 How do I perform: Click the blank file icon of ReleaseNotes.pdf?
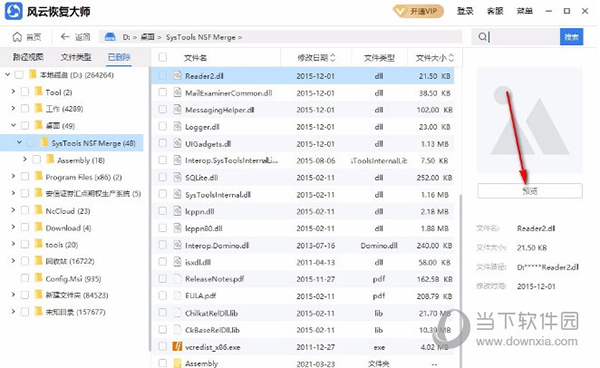(x=177, y=279)
